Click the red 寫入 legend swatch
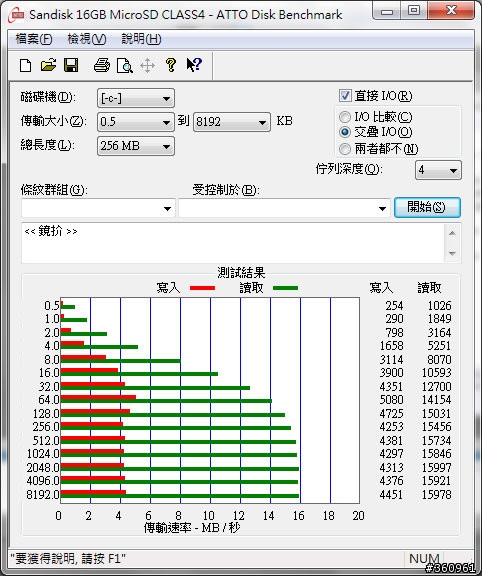This screenshot has width=482, height=576. tap(202, 288)
